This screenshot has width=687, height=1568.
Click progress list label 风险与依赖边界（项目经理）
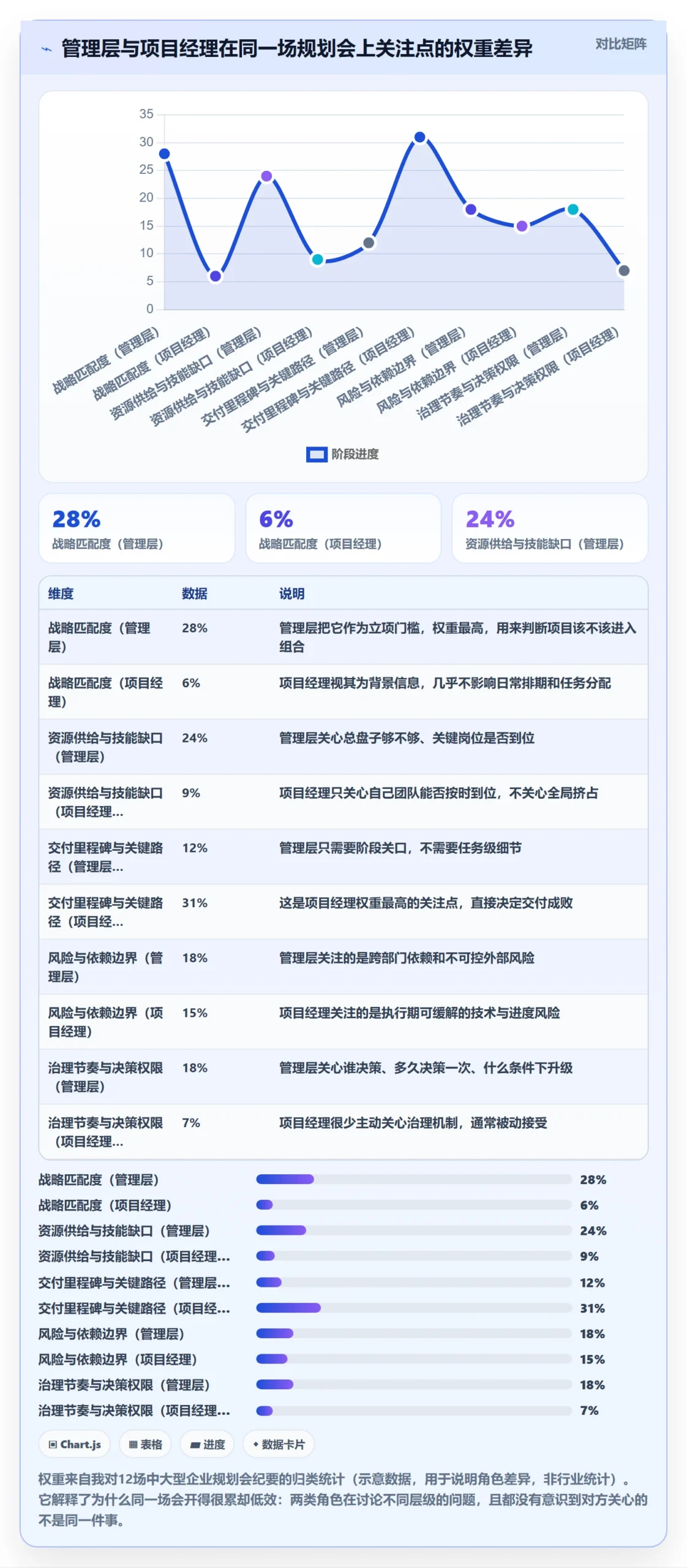pos(118,1359)
